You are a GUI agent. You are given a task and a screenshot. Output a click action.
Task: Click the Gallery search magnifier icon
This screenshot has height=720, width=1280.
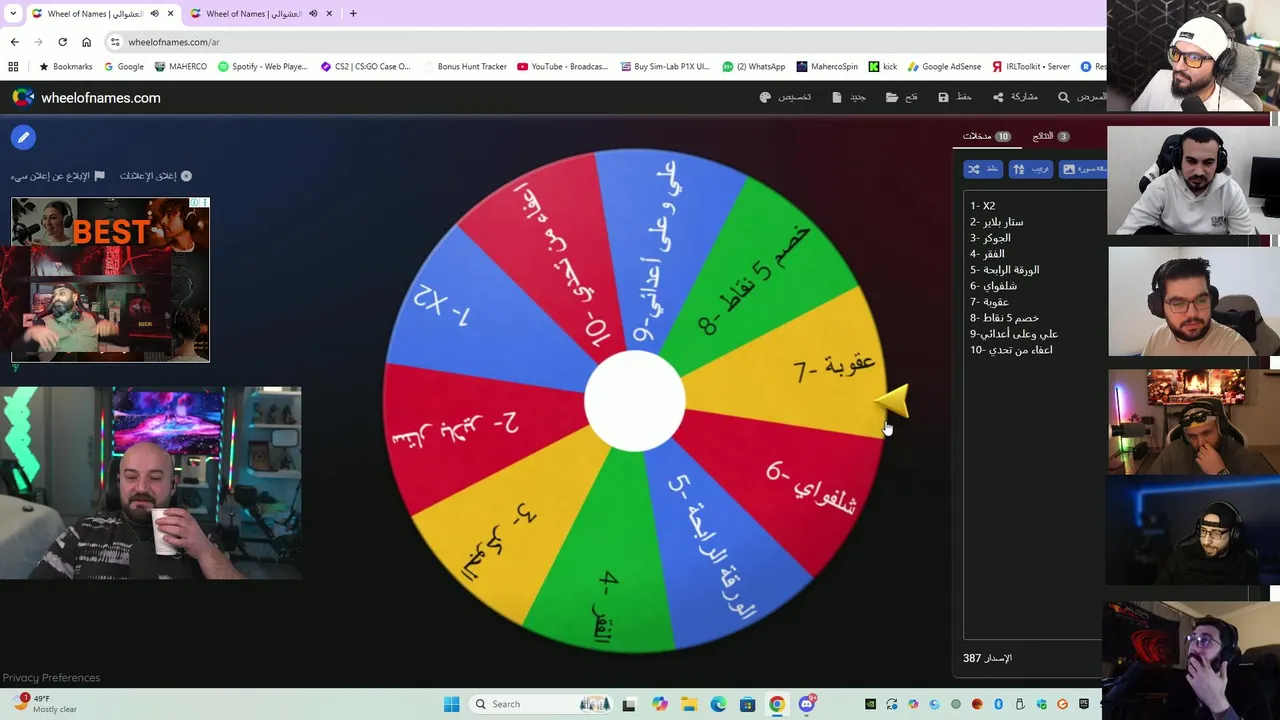(1064, 97)
